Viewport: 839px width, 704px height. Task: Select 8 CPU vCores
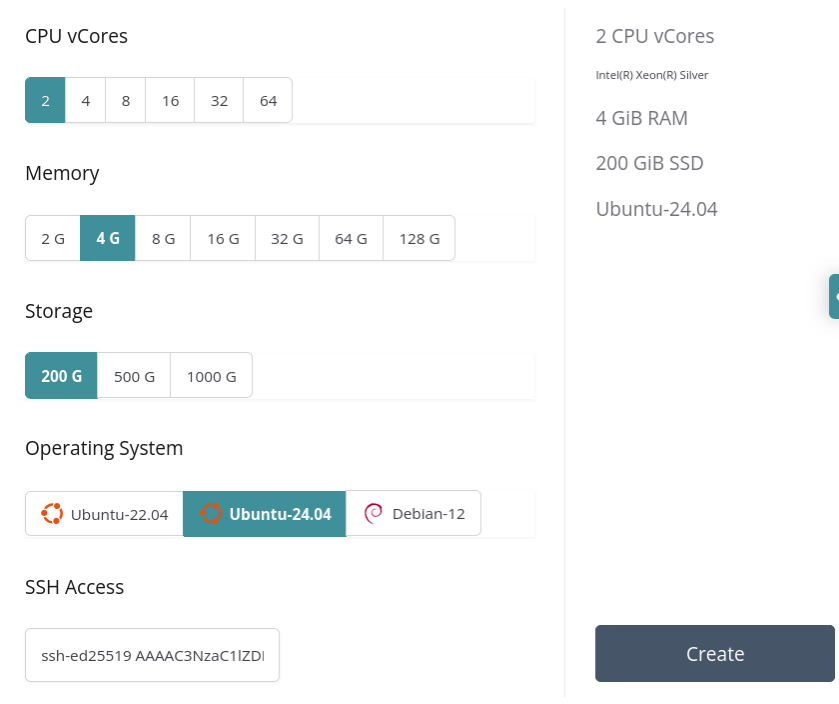[126, 101]
